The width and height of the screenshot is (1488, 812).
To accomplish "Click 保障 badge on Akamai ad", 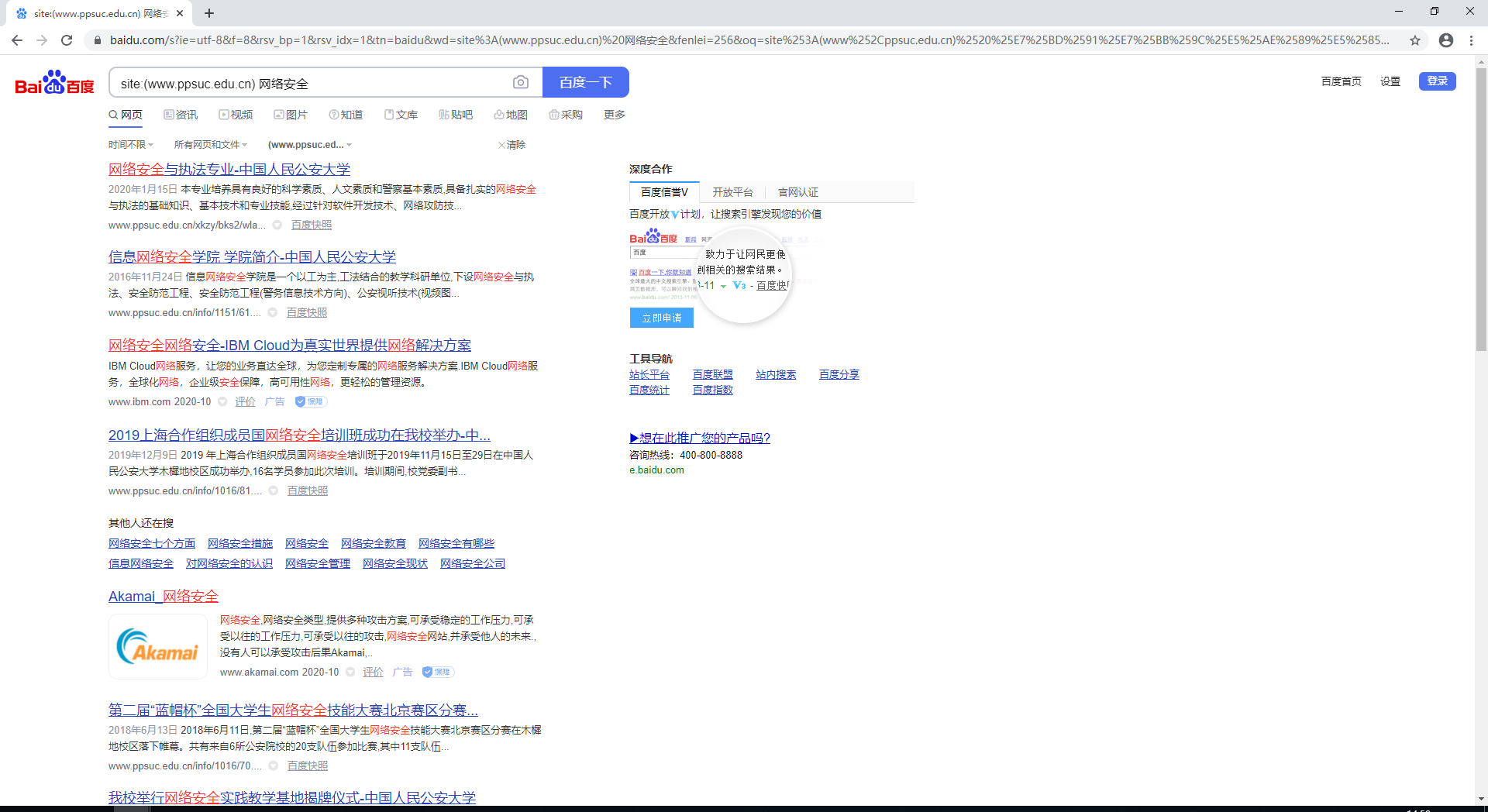I will pyautogui.click(x=438, y=672).
